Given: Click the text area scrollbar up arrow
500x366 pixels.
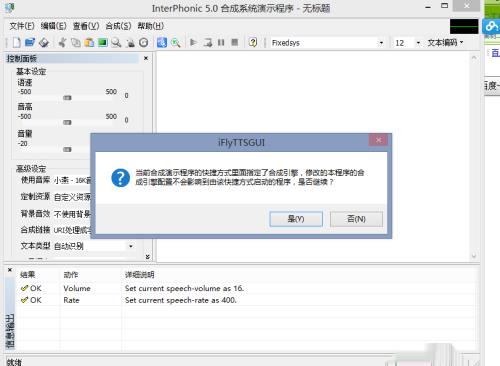Looking at the screenshot, I should pyautogui.click(x=474, y=58).
